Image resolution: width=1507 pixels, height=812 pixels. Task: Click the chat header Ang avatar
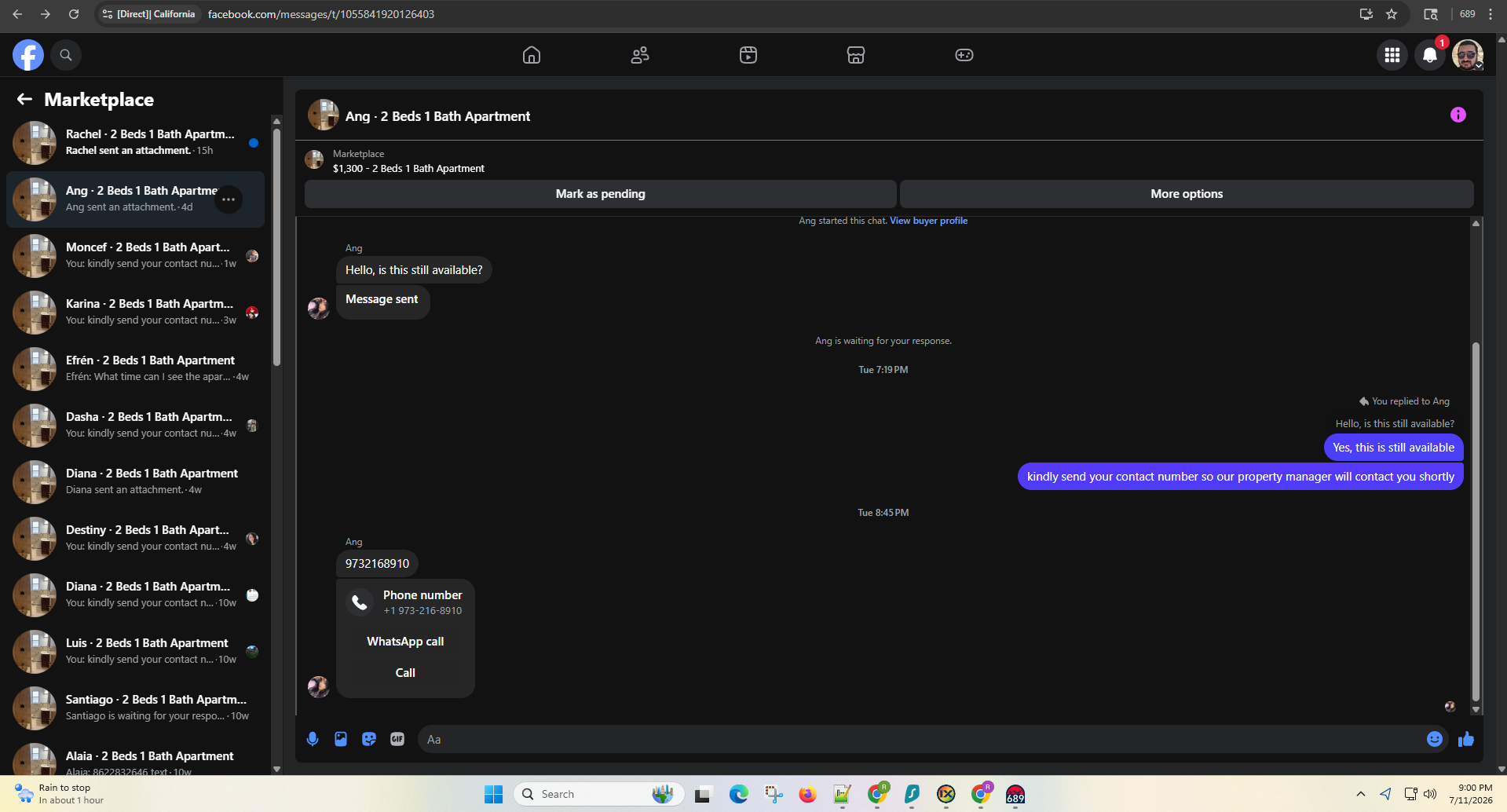click(x=323, y=115)
